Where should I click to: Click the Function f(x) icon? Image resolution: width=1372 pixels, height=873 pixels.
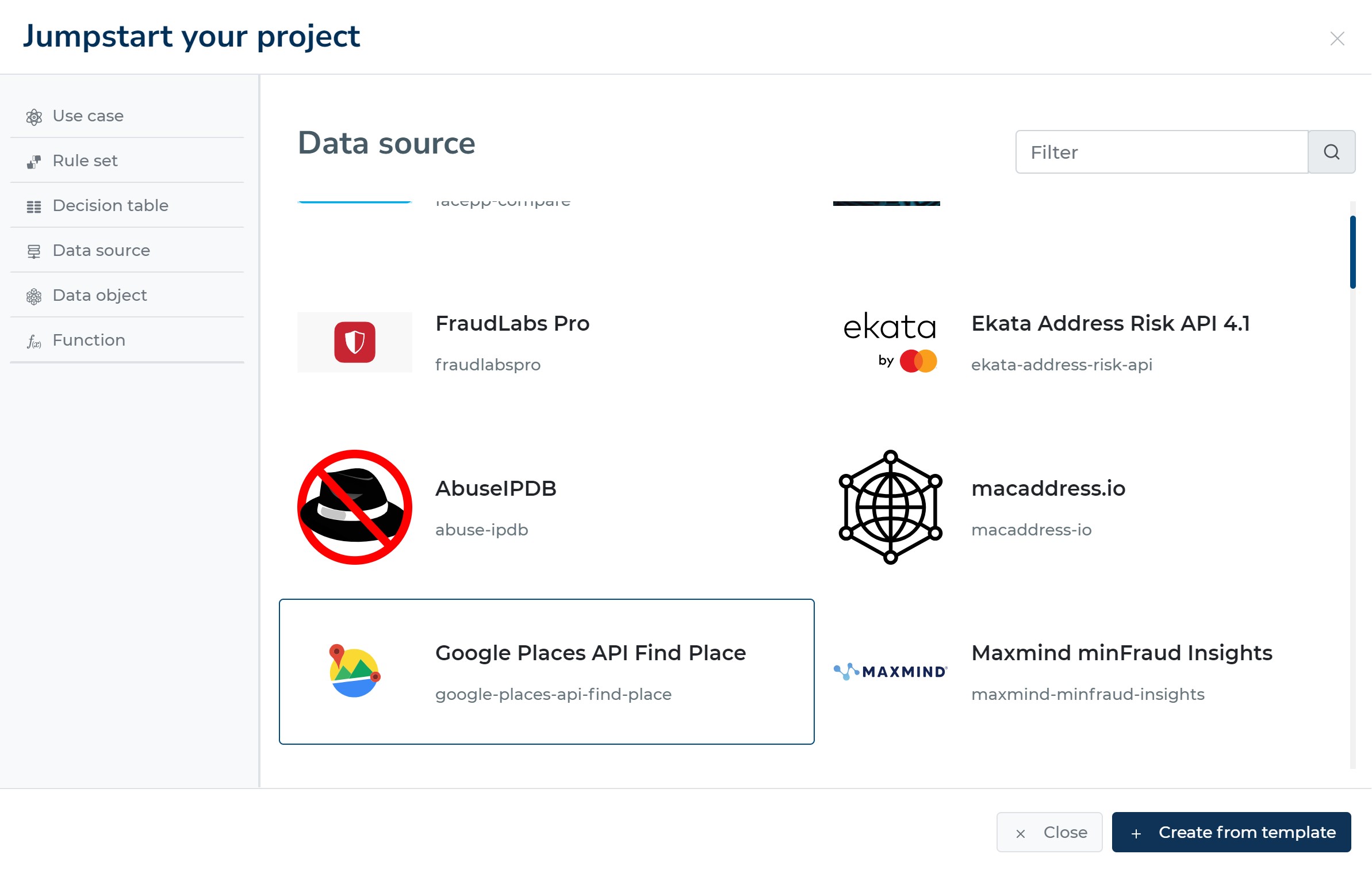click(34, 342)
